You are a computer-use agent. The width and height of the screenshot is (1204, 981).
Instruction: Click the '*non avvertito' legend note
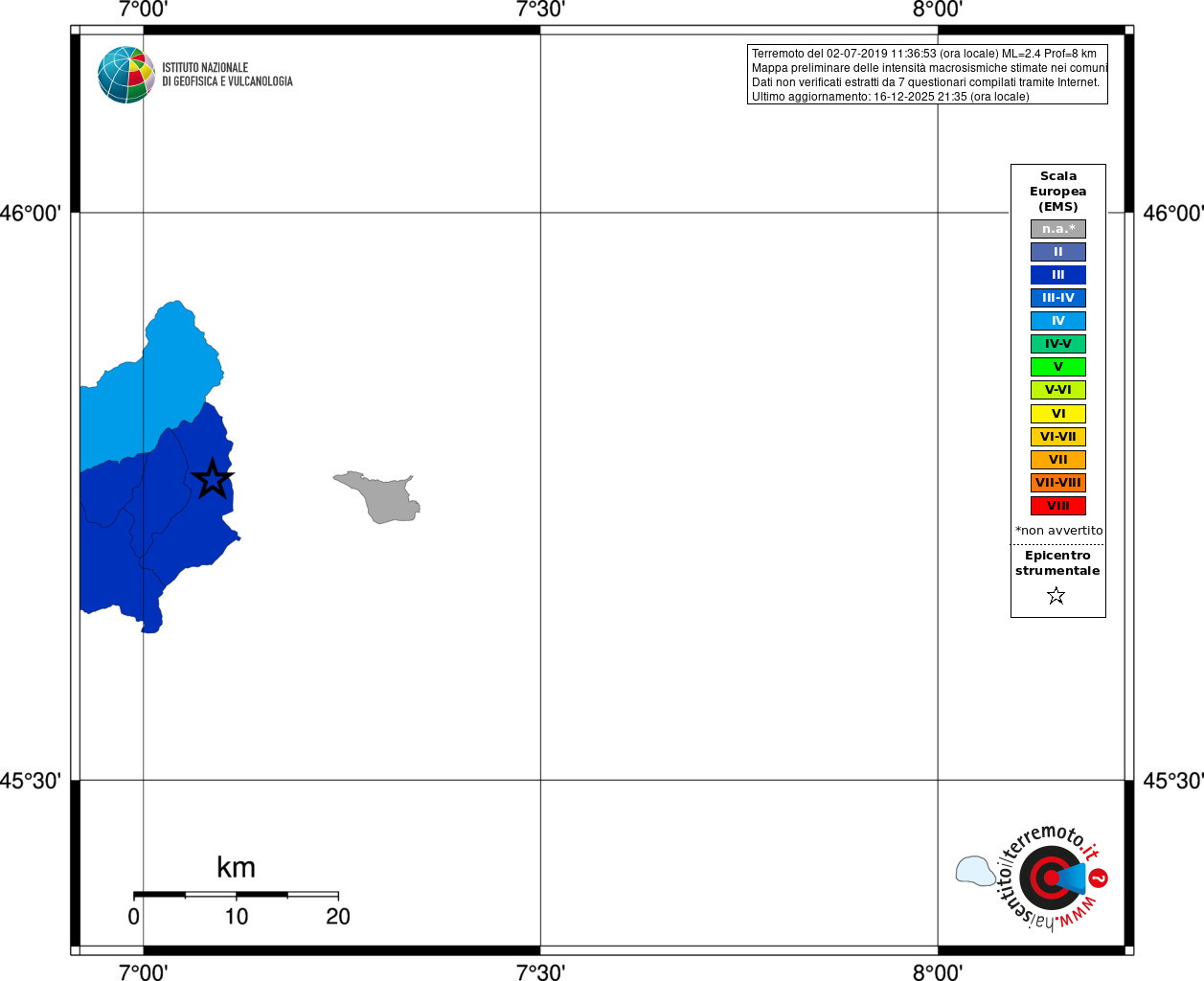[x=1058, y=531]
